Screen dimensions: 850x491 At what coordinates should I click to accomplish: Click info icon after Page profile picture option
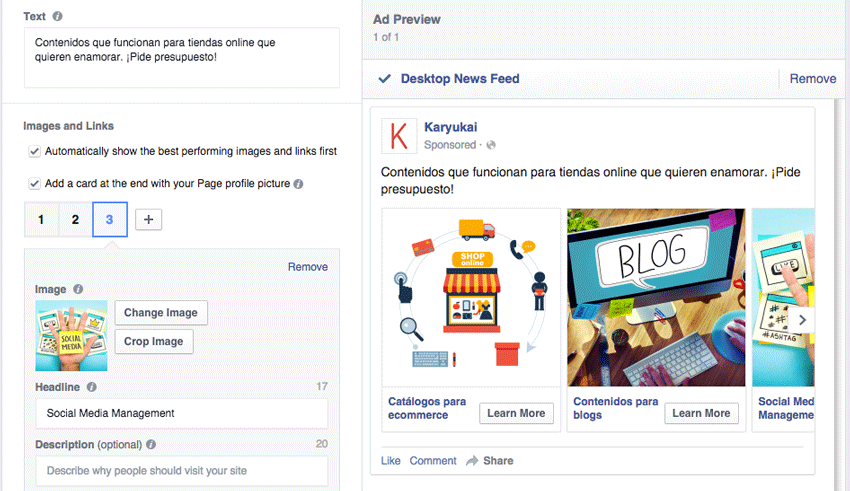click(x=298, y=184)
